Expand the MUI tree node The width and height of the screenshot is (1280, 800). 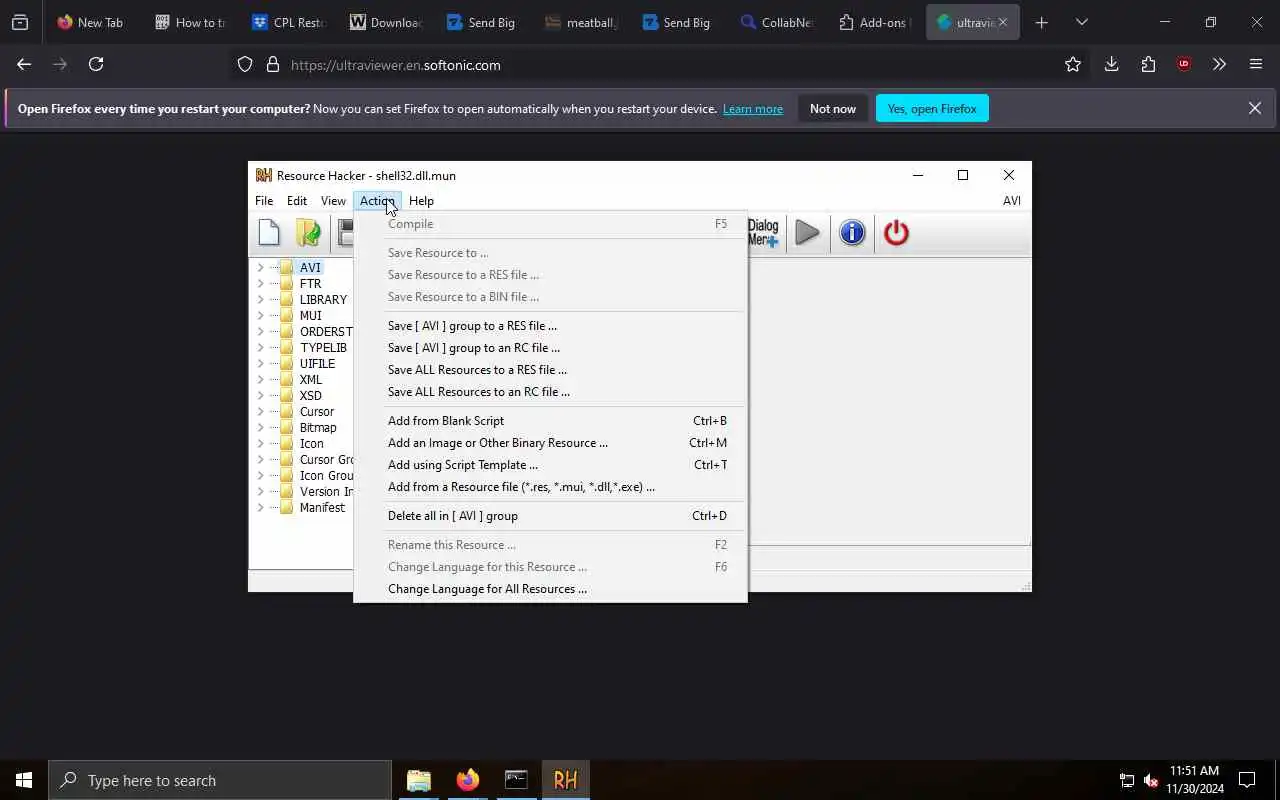click(260, 316)
